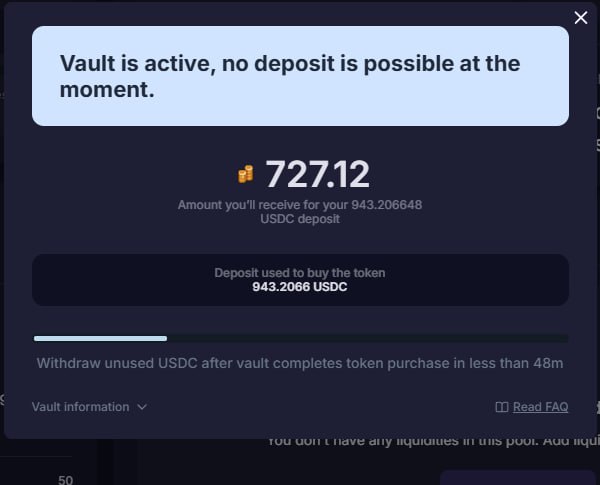Viewport: 600px width, 485px height.
Task: Close the vault dialog using the X
Action: tap(580, 18)
